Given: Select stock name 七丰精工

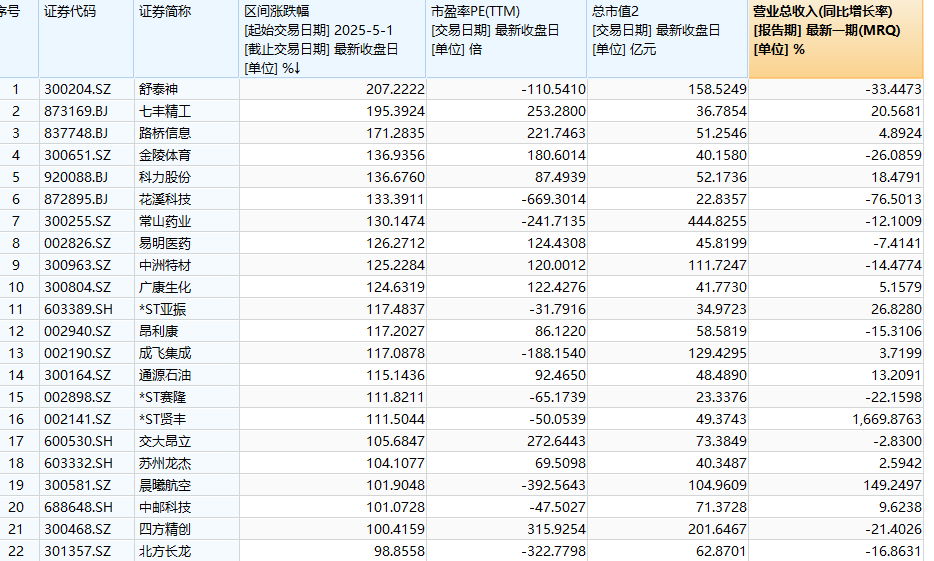Looking at the screenshot, I should tap(165, 111).
